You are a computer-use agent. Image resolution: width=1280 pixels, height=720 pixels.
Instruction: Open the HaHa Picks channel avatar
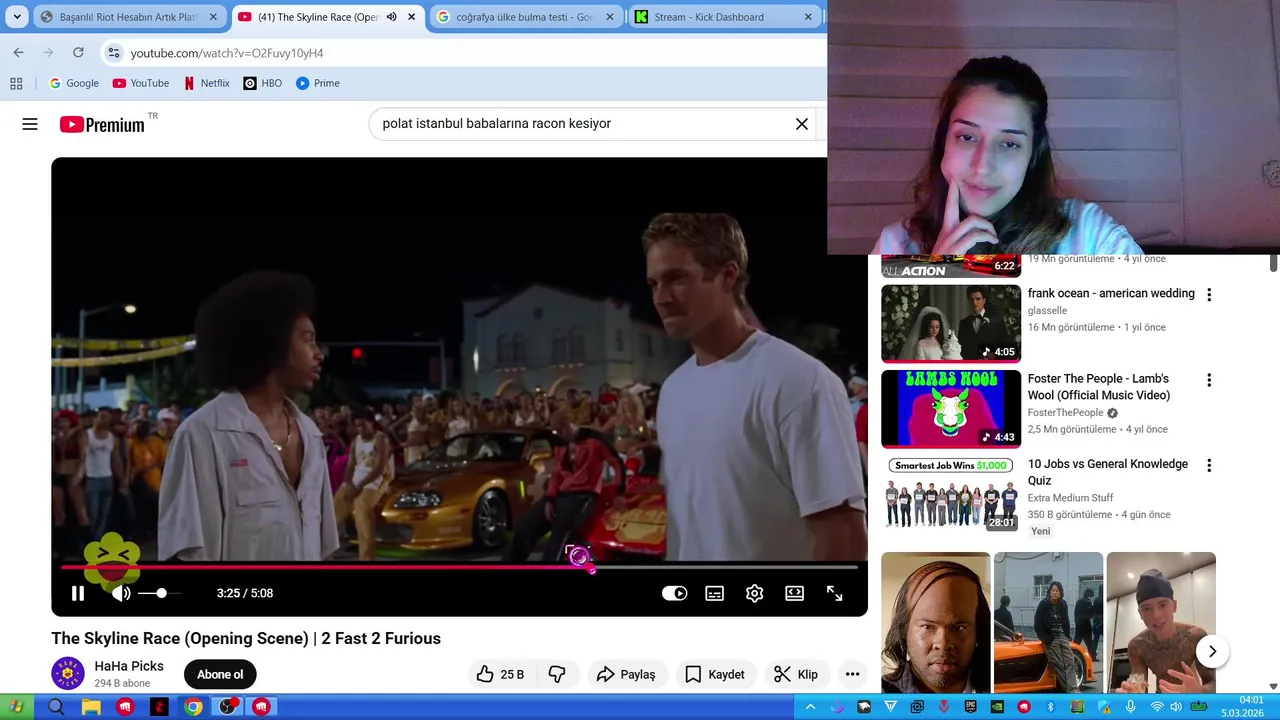pyautogui.click(x=68, y=674)
